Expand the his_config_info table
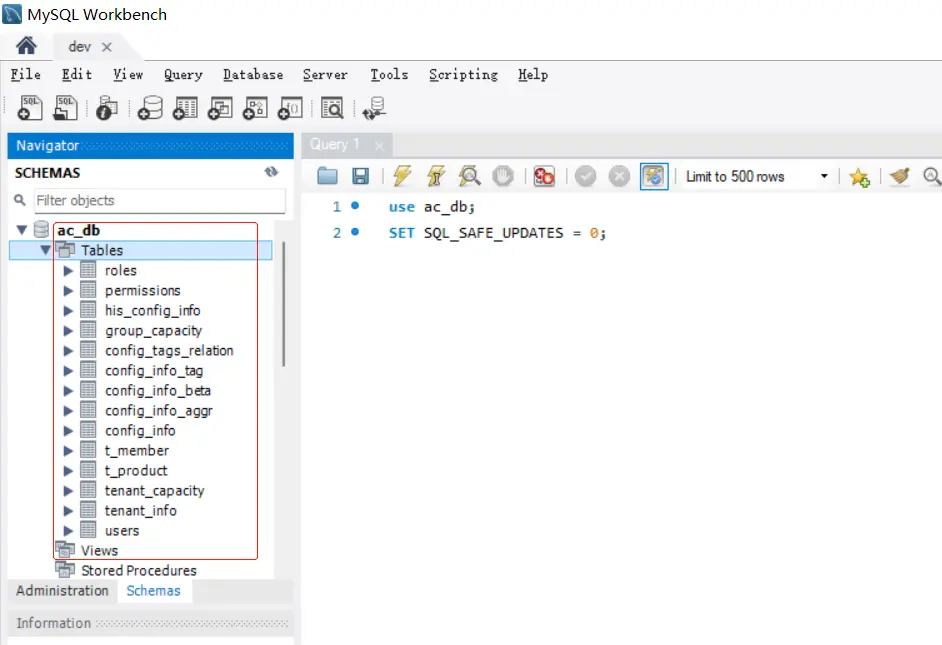 [68, 310]
